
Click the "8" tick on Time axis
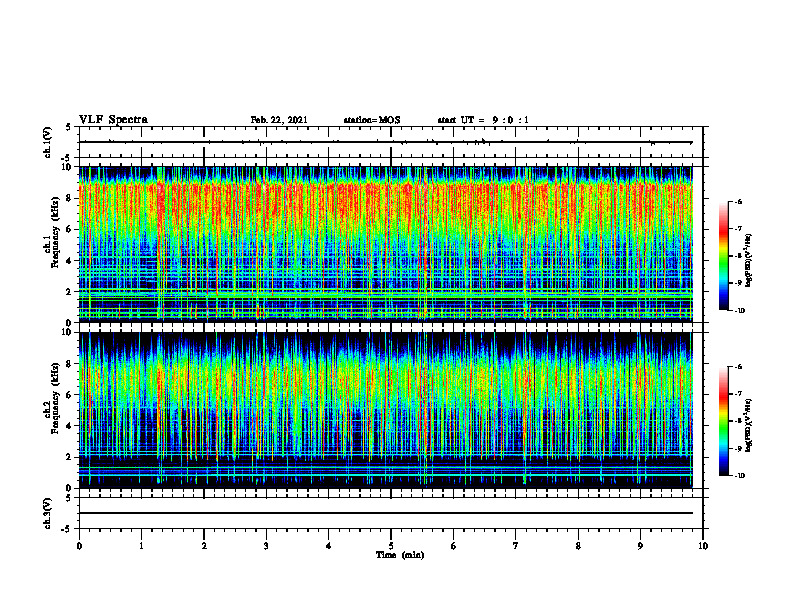click(578, 546)
